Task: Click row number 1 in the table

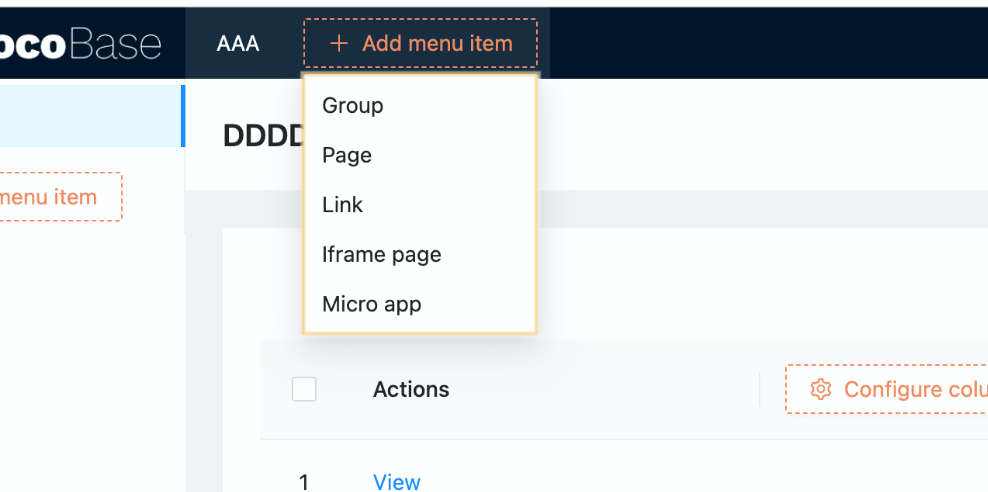Action: 304,483
